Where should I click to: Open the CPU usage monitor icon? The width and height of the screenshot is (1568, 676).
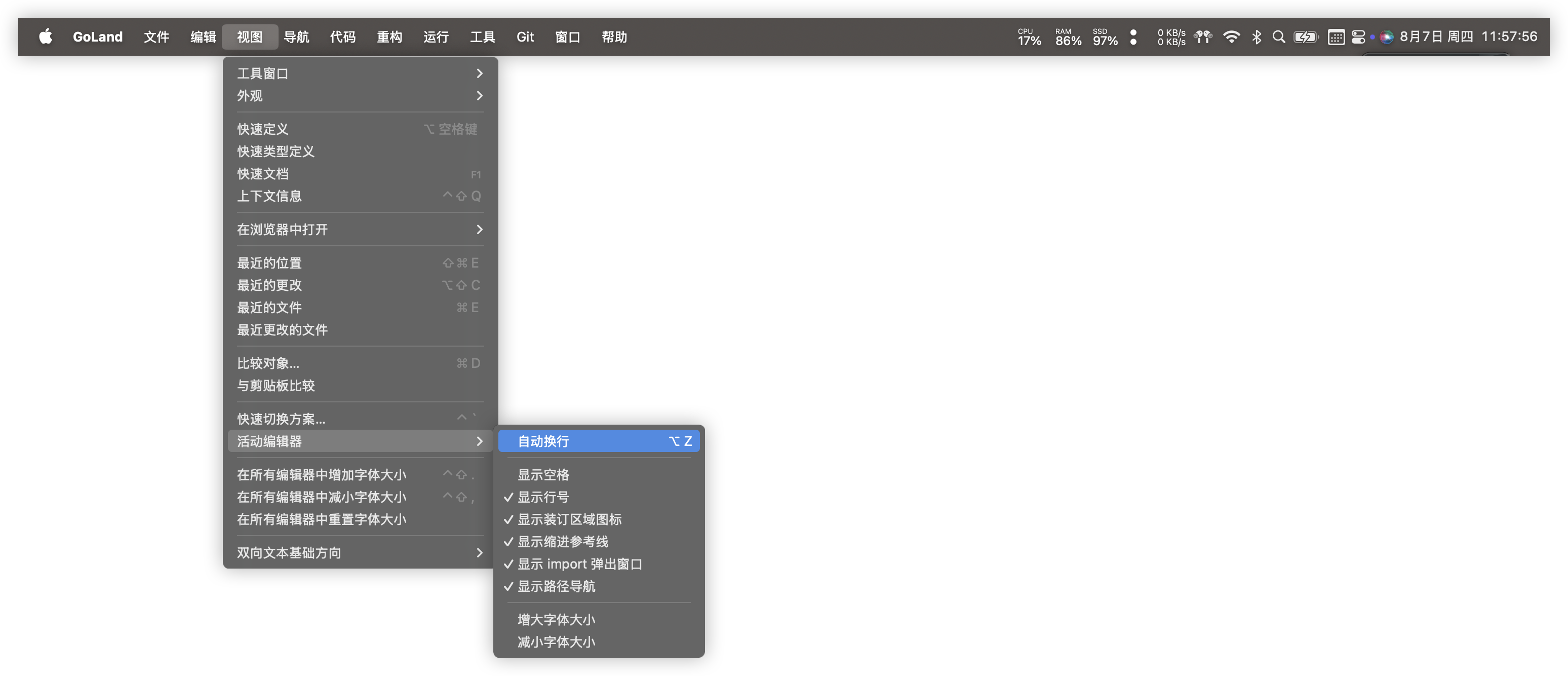1029,37
